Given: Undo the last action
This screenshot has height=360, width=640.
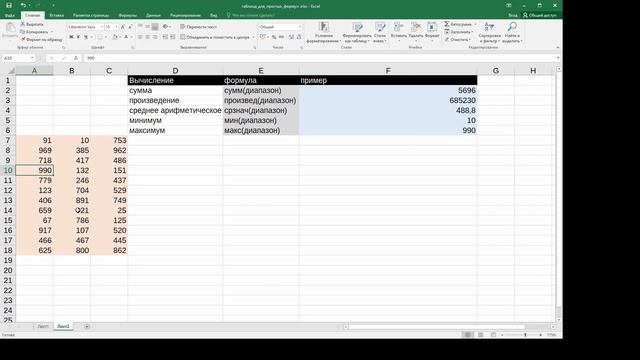Looking at the screenshot, I should click(23, 5).
